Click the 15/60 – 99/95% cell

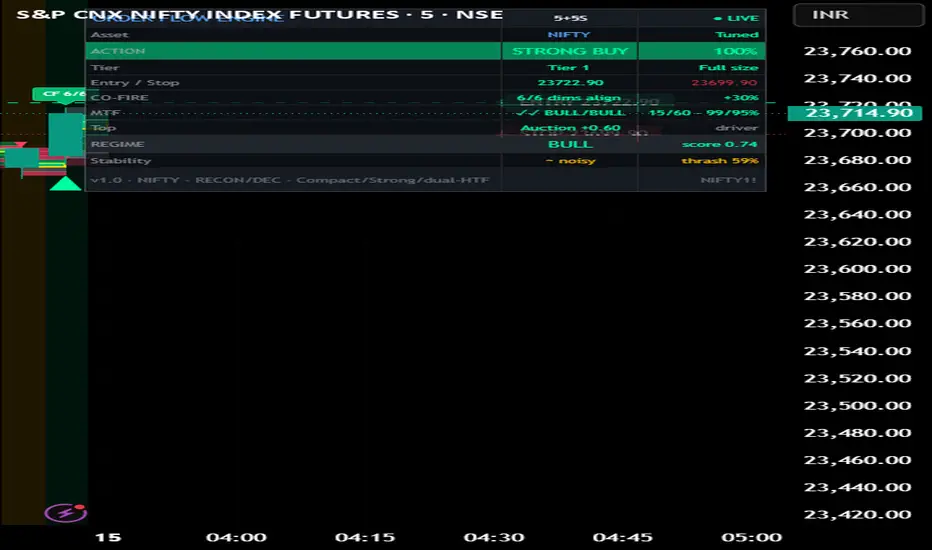pyautogui.click(x=704, y=113)
